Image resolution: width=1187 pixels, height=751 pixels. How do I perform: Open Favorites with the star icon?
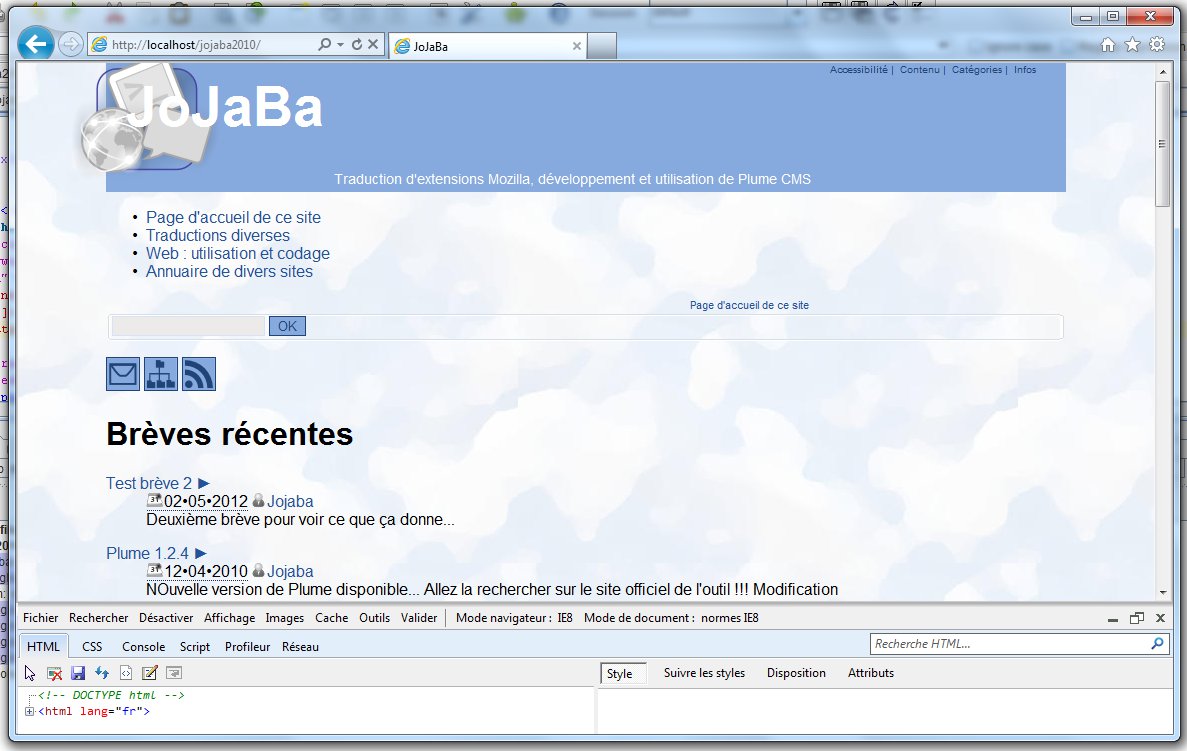(1132, 45)
